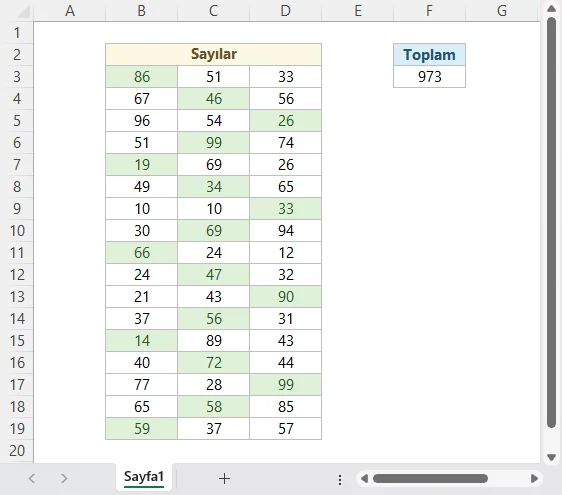Click vertical scrollbar down arrow
The height and width of the screenshot is (495, 562).
coord(551,457)
